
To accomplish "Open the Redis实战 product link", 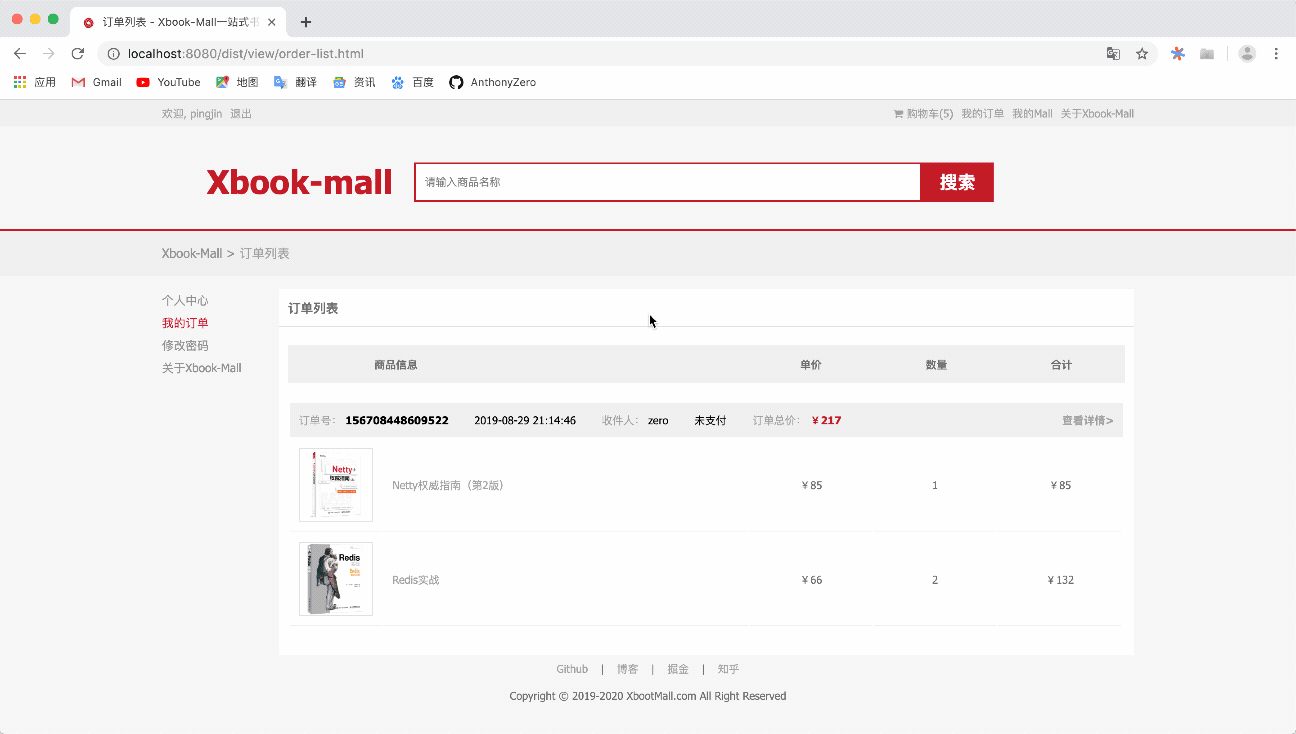I will (415, 580).
